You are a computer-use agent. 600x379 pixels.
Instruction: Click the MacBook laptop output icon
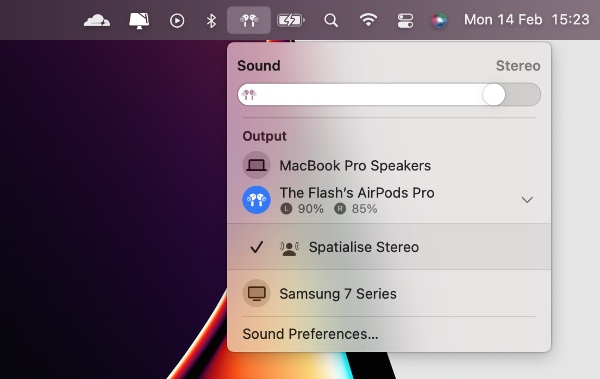256,165
